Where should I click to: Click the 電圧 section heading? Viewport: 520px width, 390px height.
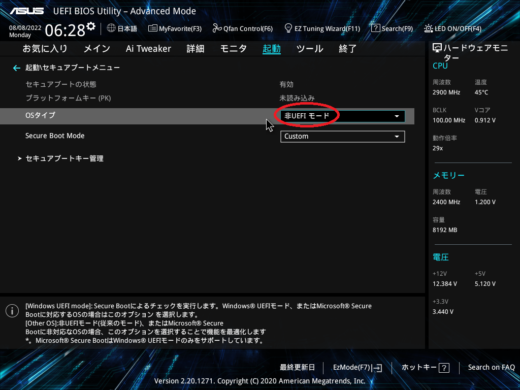click(441, 257)
